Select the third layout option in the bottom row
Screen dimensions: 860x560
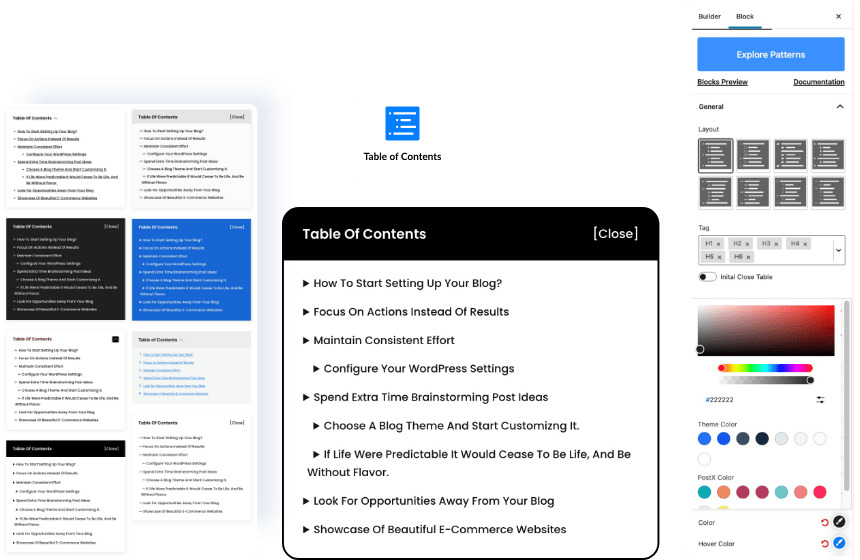[790, 193]
